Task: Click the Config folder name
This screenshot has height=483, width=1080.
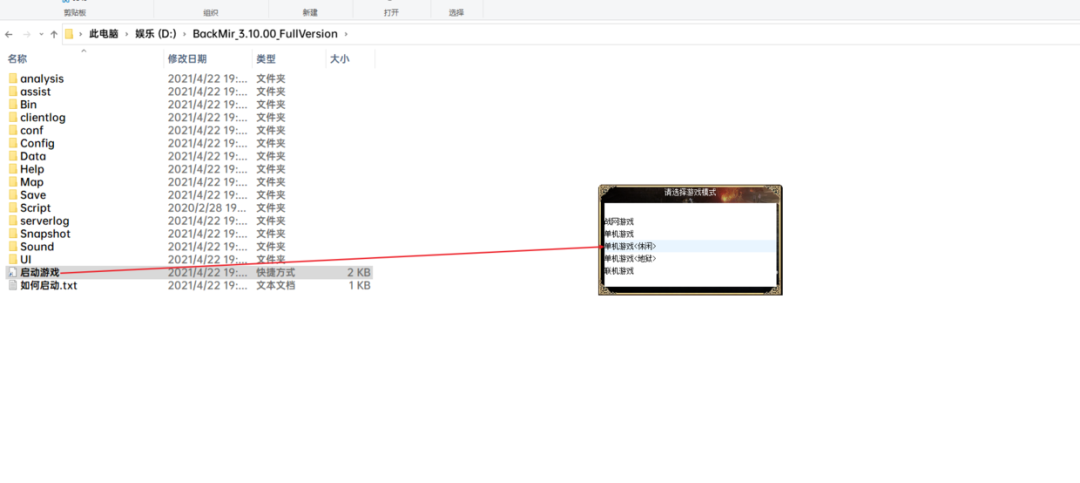Action: click(x=37, y=143)
